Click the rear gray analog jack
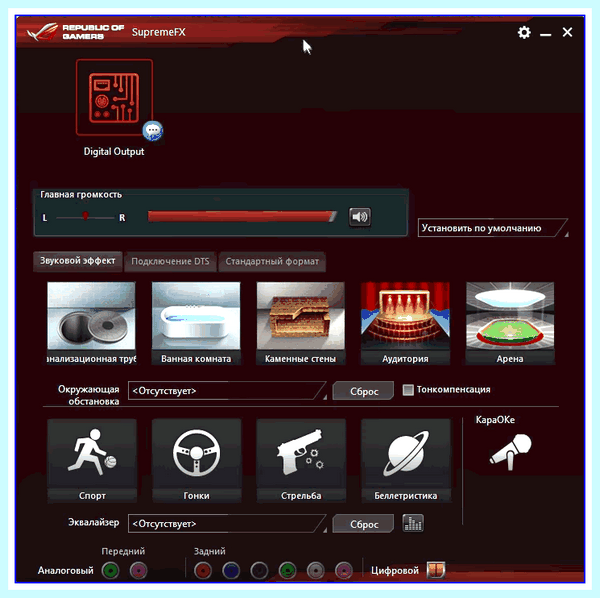Screen dimensions: 600x598 point(316,570)
